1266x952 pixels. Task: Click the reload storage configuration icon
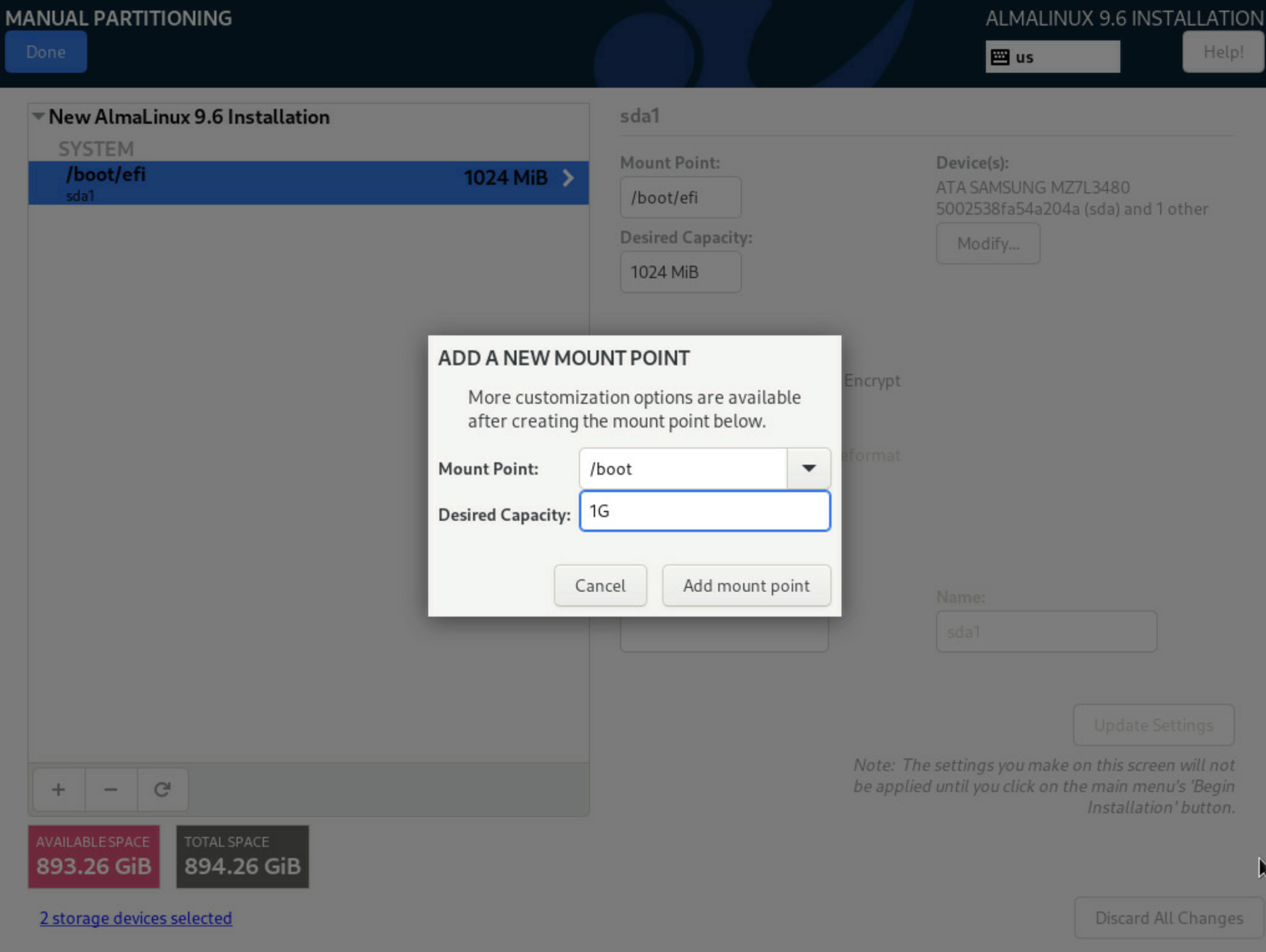[162, 790]
